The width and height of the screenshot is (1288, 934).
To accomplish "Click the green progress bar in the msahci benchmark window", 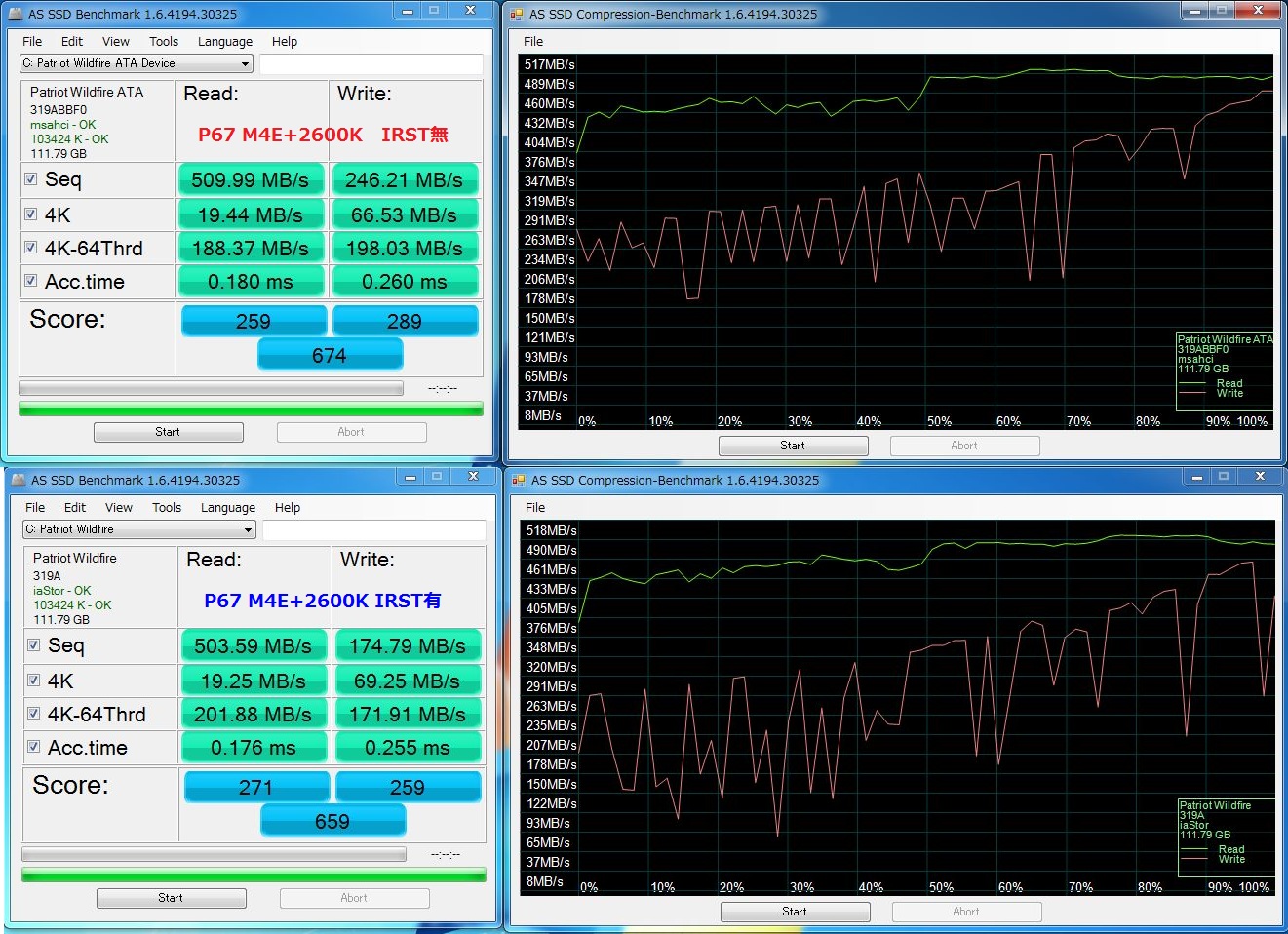I will [251, 409].
